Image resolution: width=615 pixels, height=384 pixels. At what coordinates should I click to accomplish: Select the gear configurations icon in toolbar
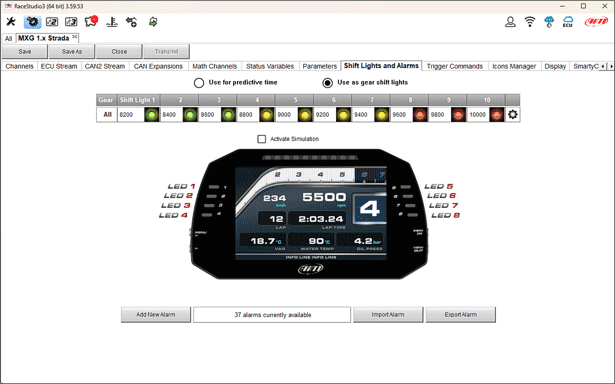(32, 22)
